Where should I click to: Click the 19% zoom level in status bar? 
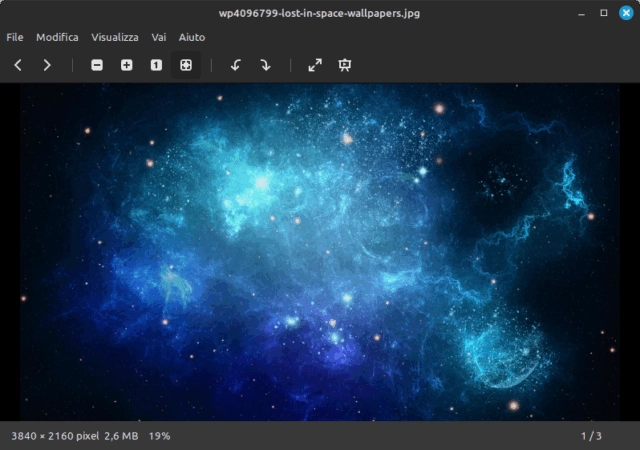[x=159, y=436]
